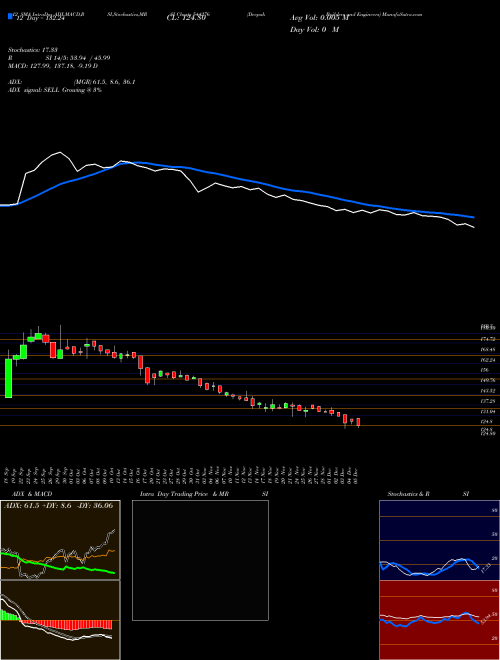Image resolution: width=500 pixels, height=660 pixels.
Task: Click the 'Intra Day Trading Price' panel title
Action: click(175, 494)
